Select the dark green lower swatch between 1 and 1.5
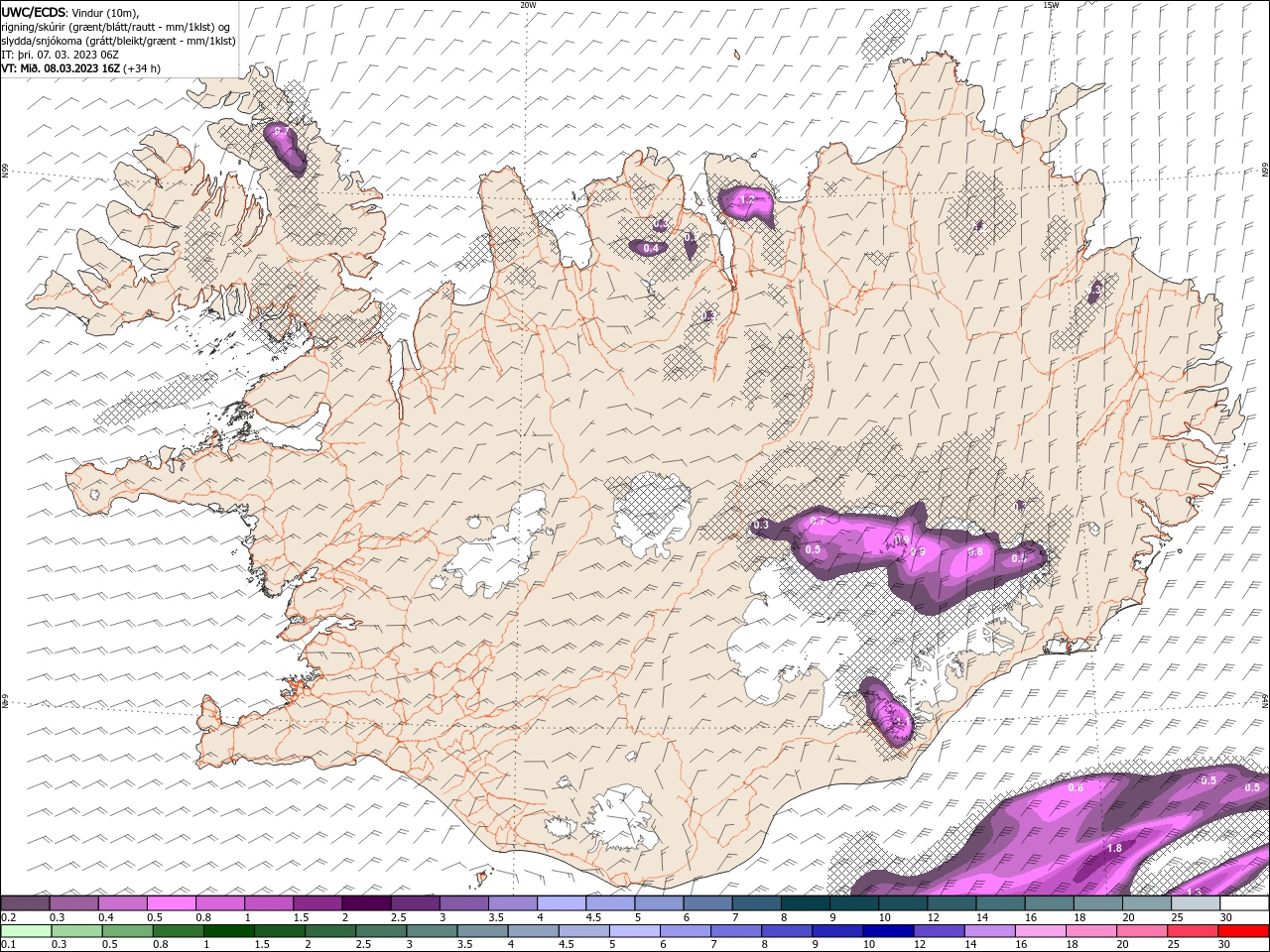Image resolution: width=1270 pixels, height=952 pixels. (x=228, y=931)
